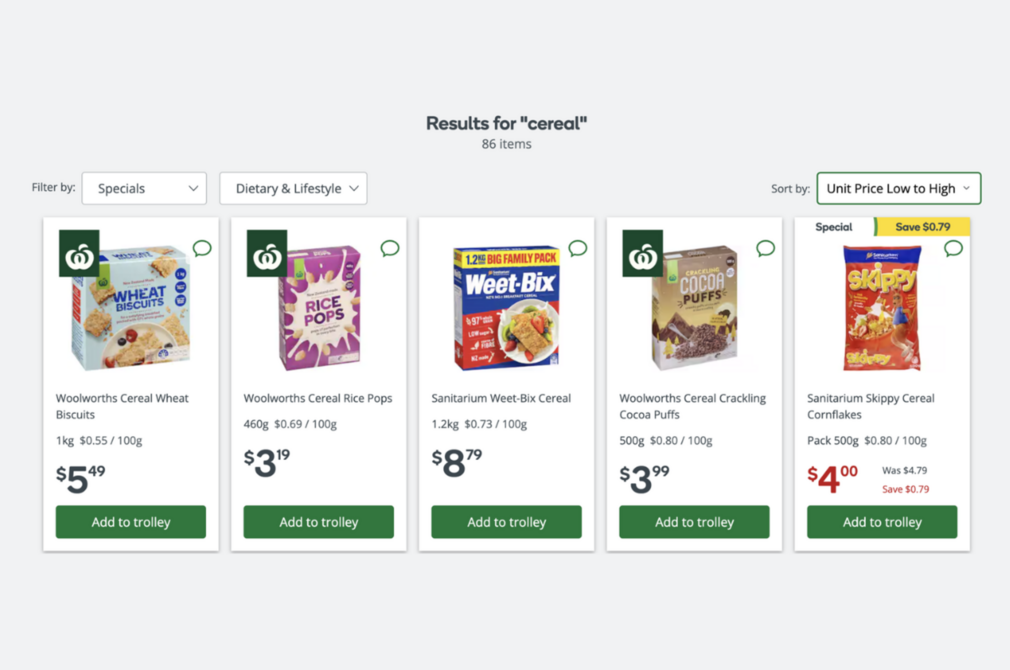
Task: Click the Special badge on Skippy card
Action: coord(835,226)
